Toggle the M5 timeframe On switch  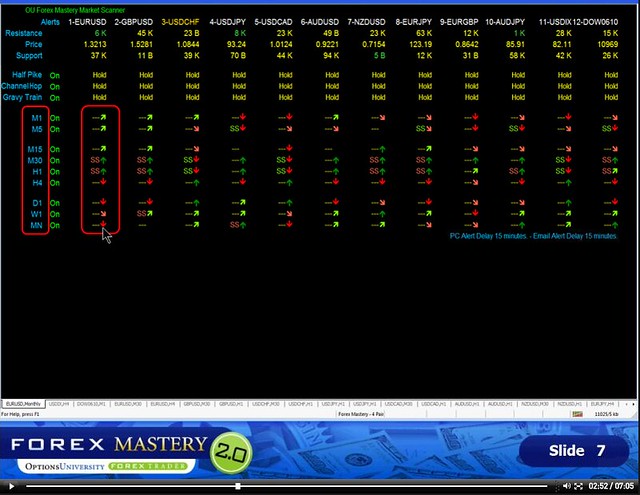coord(55,129)
